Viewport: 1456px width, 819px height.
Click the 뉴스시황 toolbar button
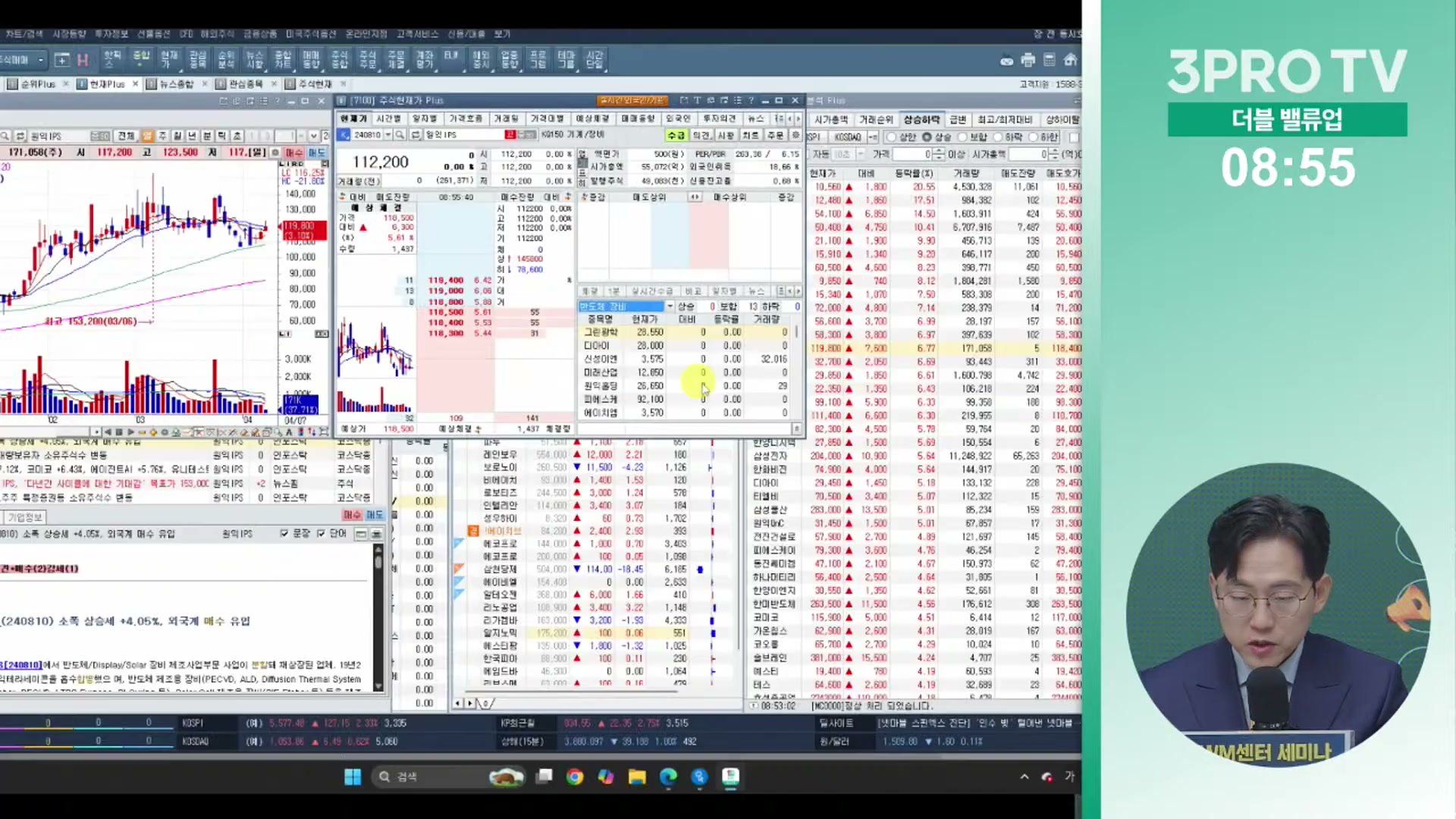coord(255,60)
